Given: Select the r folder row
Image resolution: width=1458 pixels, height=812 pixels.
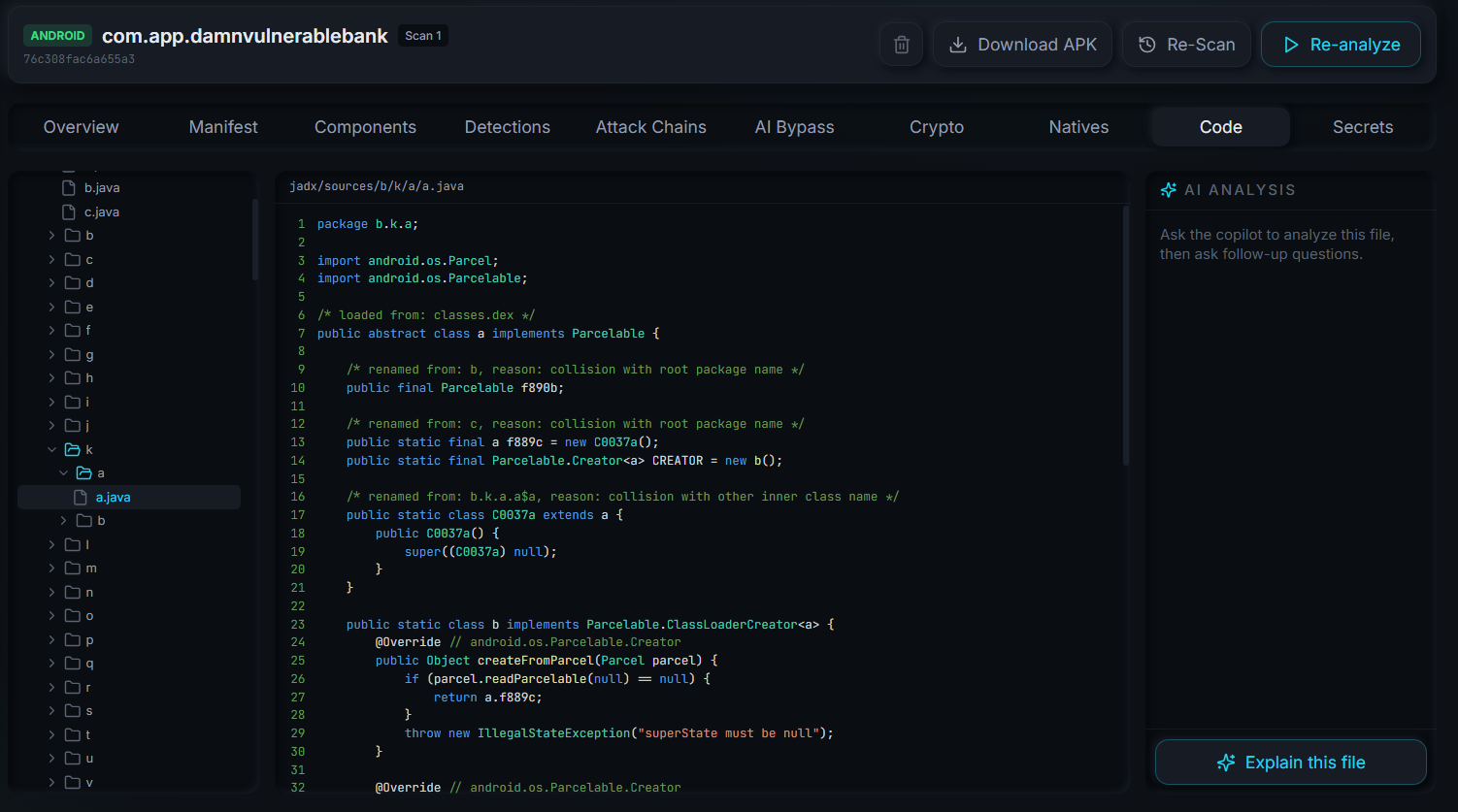Looking at the screenshot, I should pos(129,688).
